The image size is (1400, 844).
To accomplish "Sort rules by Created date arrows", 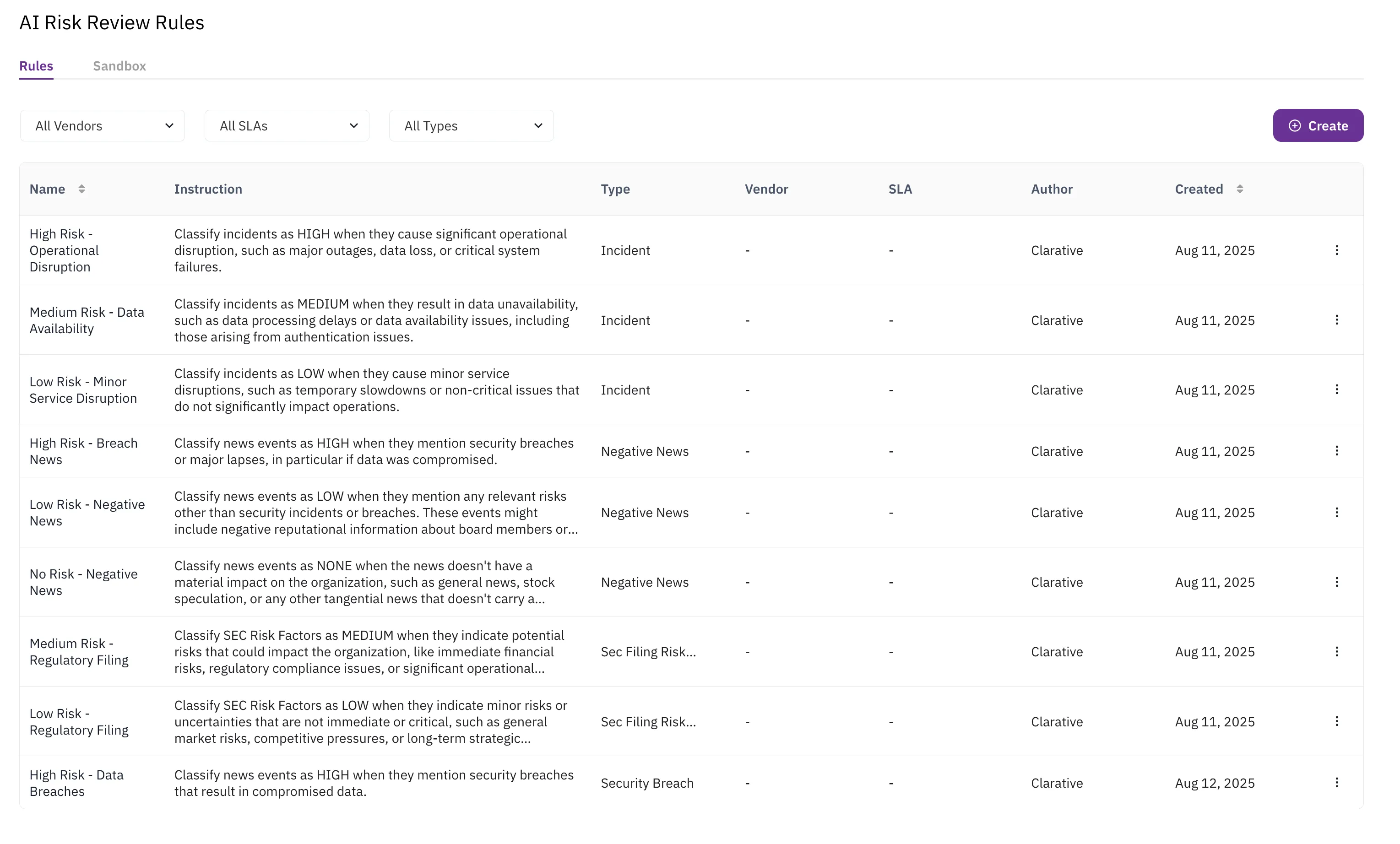I will (x=1239, y=189).
